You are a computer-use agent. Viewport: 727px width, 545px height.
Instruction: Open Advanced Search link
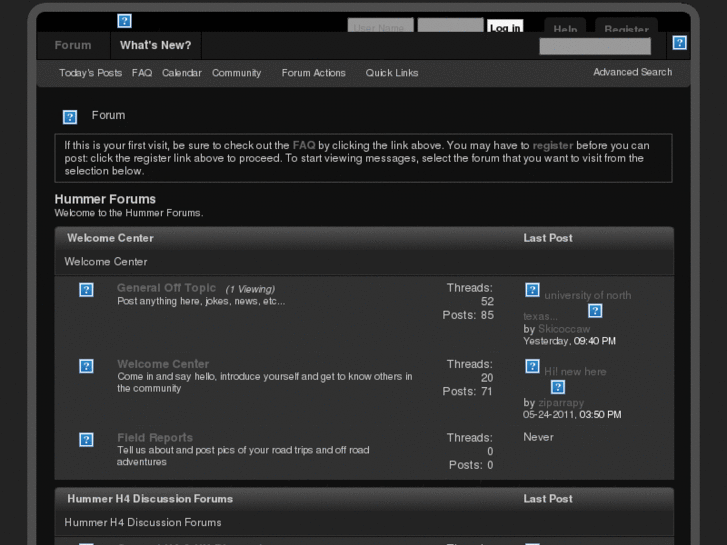(632, 72)
